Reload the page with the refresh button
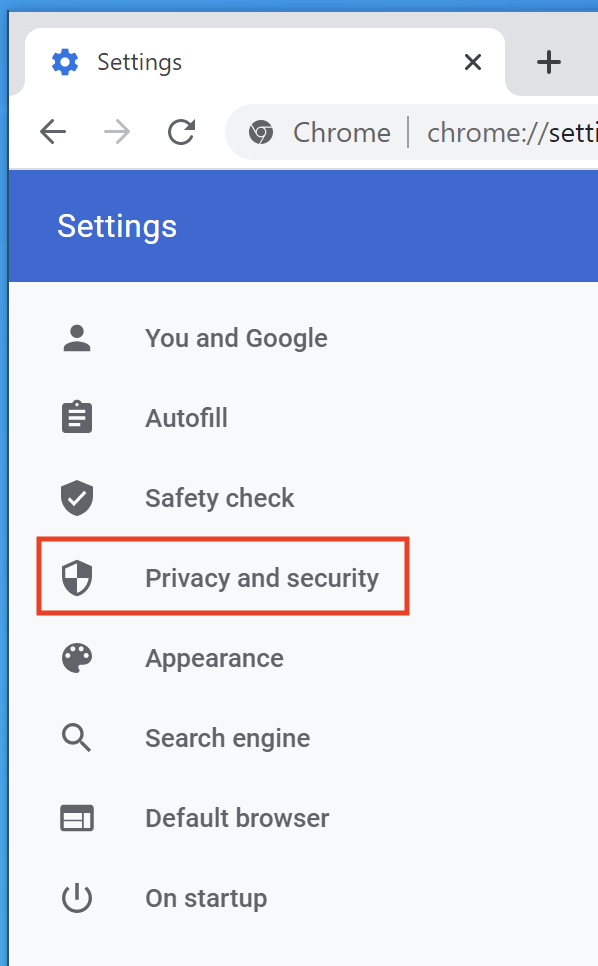 [181, 132]
